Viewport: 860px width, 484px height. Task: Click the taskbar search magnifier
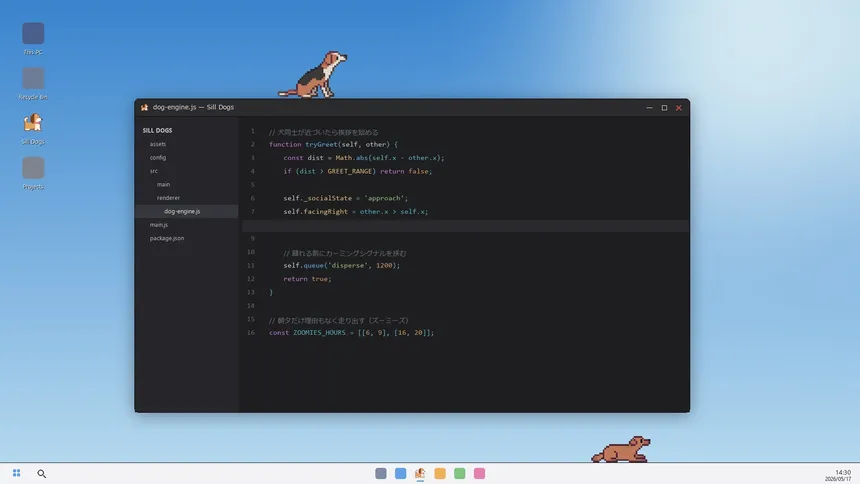pyautogui.click(x=42, y=473)
